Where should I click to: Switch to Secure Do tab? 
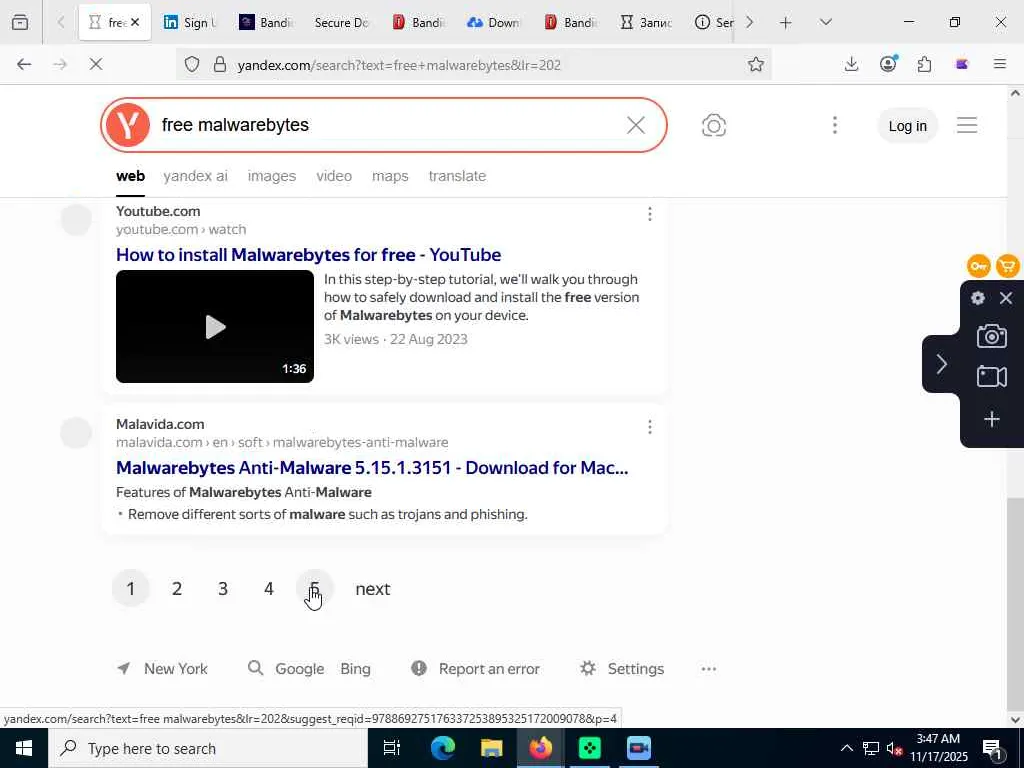tap(342, 22)
